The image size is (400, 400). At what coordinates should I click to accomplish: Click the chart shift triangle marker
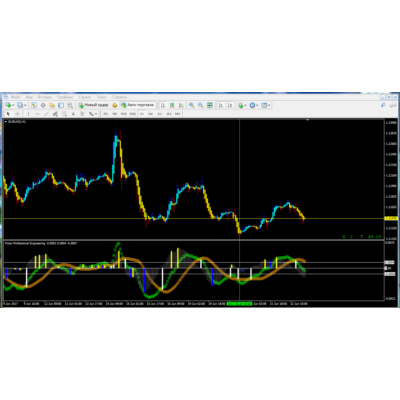pos(307,119)
